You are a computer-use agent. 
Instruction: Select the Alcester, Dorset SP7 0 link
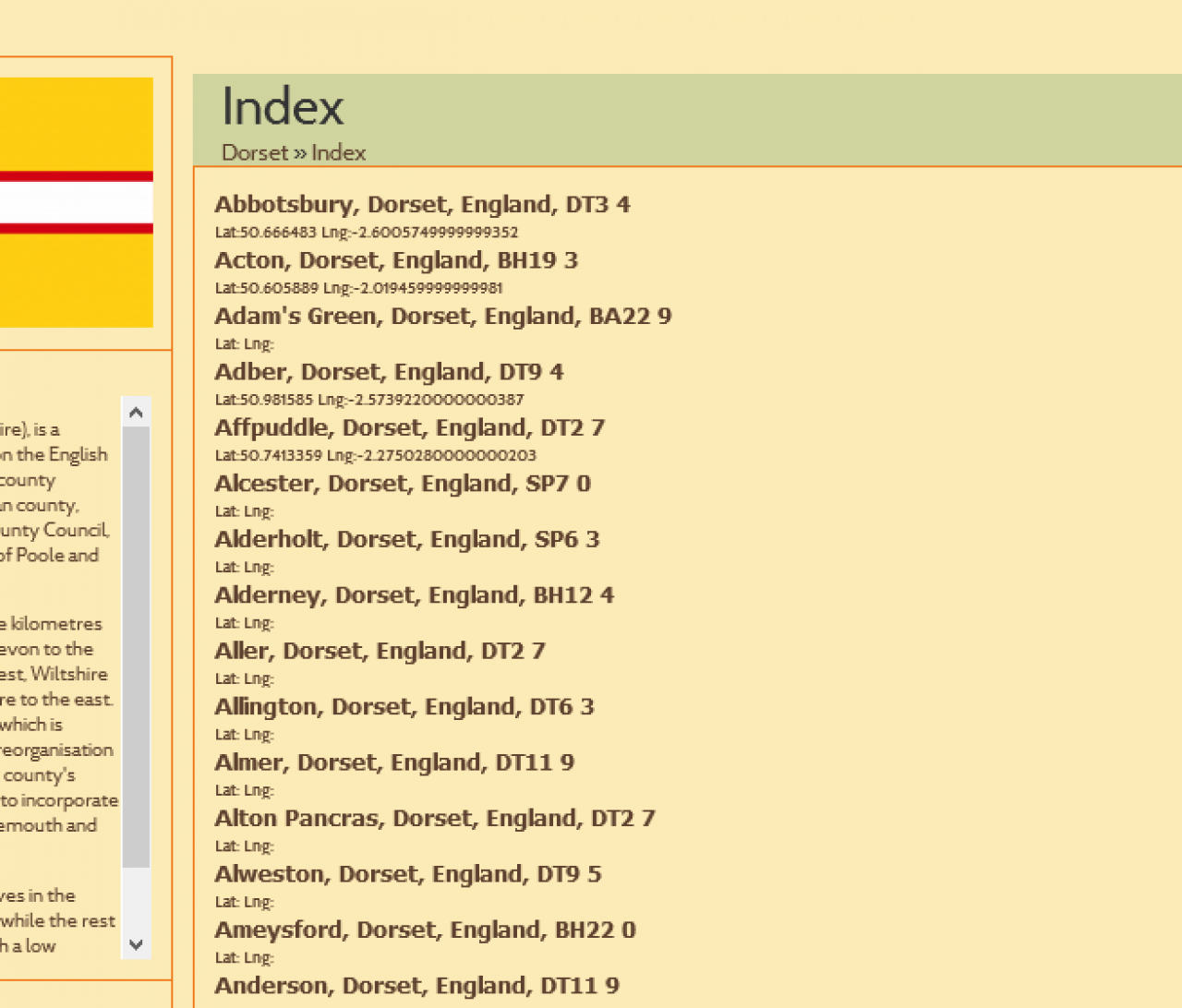(402, 484)
